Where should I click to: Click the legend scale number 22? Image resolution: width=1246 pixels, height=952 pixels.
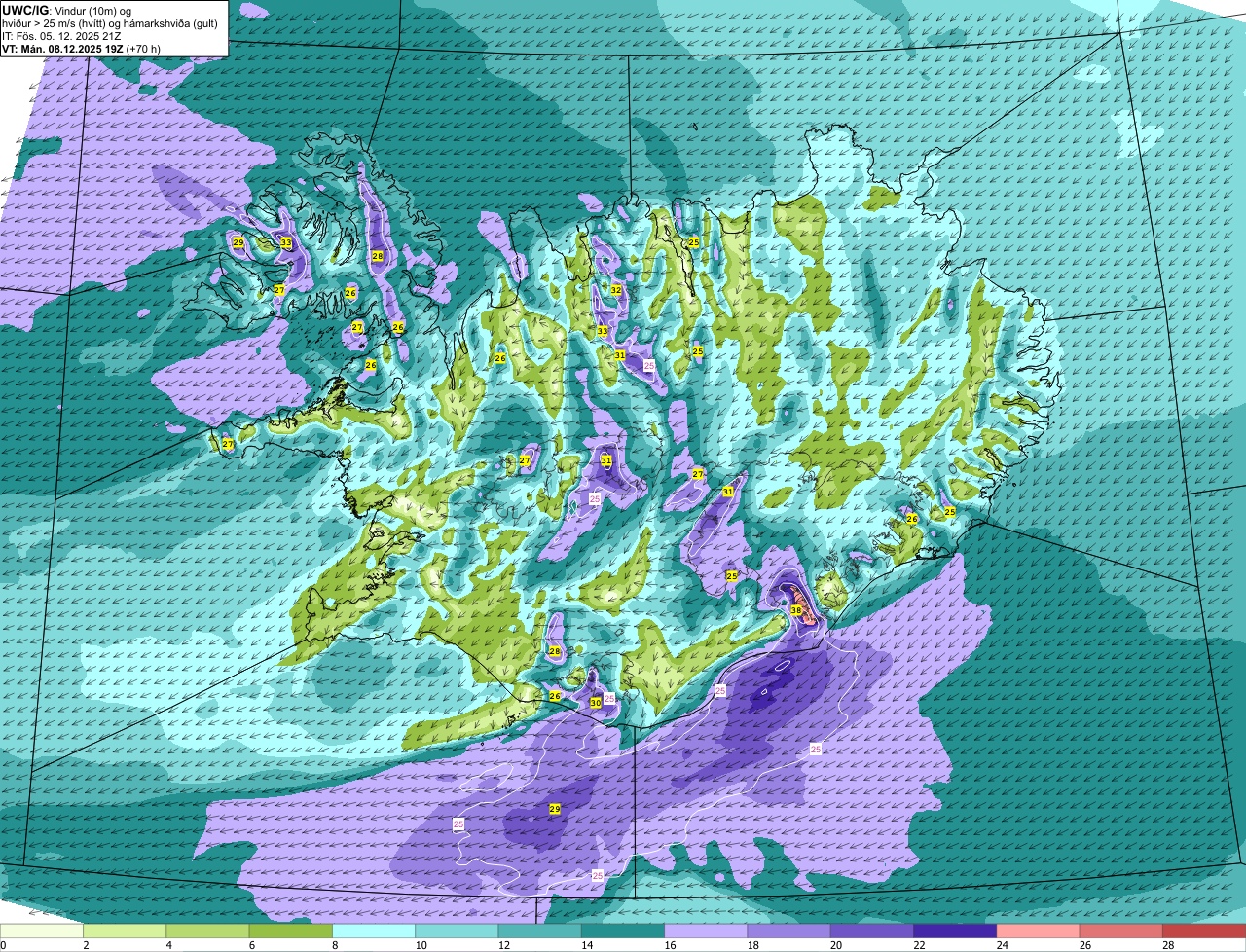919,945
